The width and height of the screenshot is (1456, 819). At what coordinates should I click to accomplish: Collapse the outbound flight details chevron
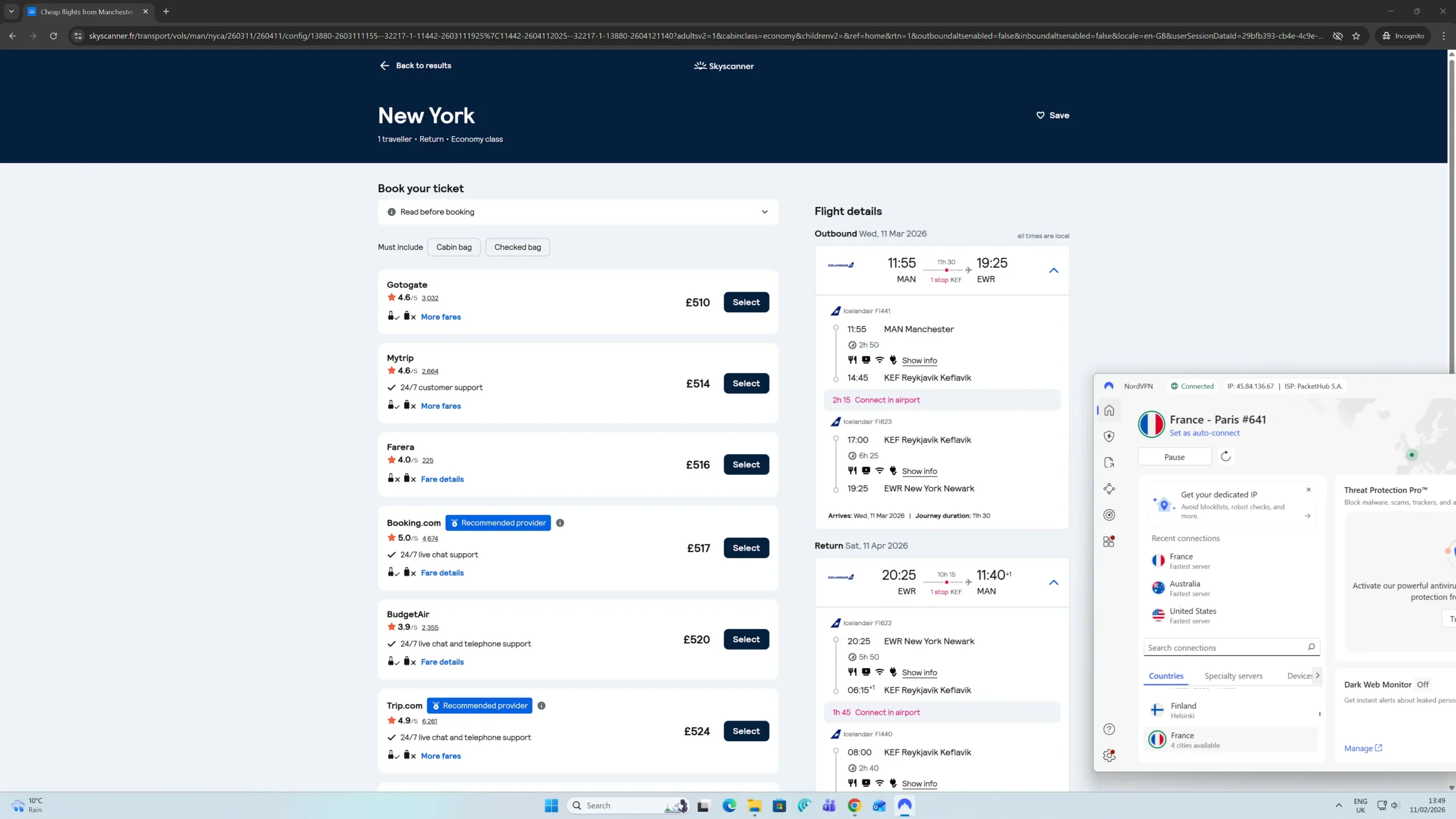[x=1053, y=271]
